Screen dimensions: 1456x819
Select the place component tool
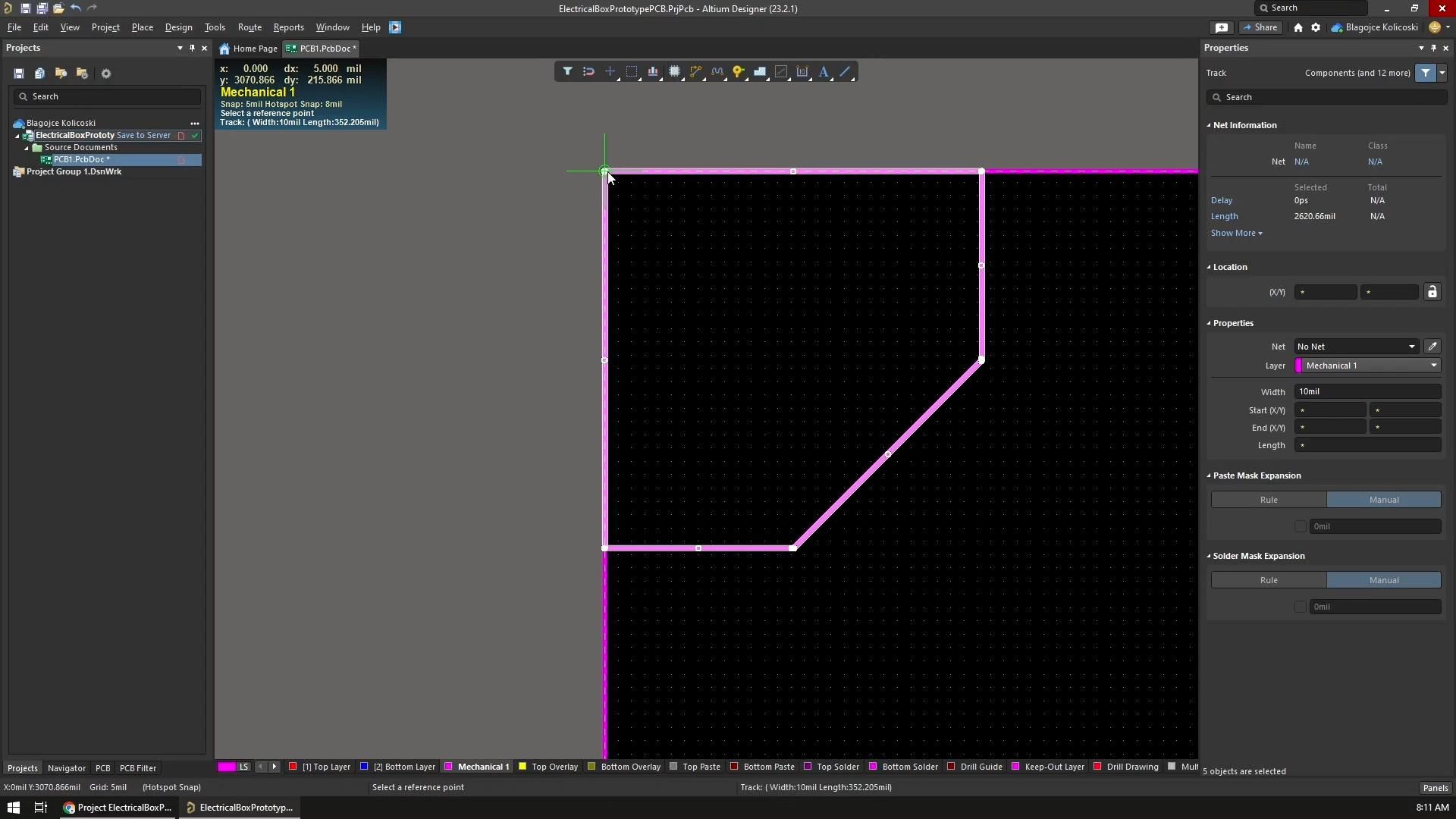(675, 71)
